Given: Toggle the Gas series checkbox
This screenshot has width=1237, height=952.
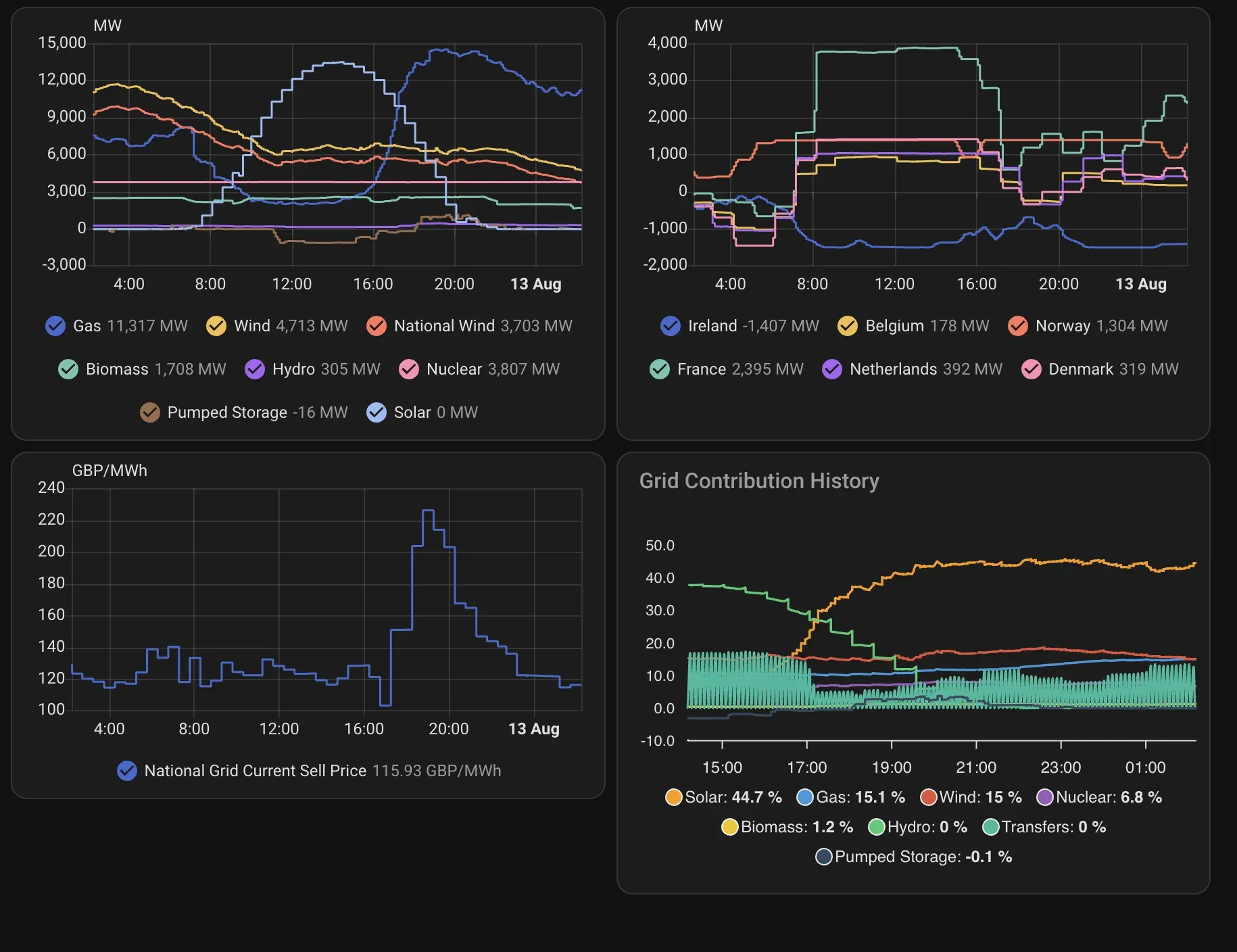Looking at the screenshot, I should click(x=55, y=326).
